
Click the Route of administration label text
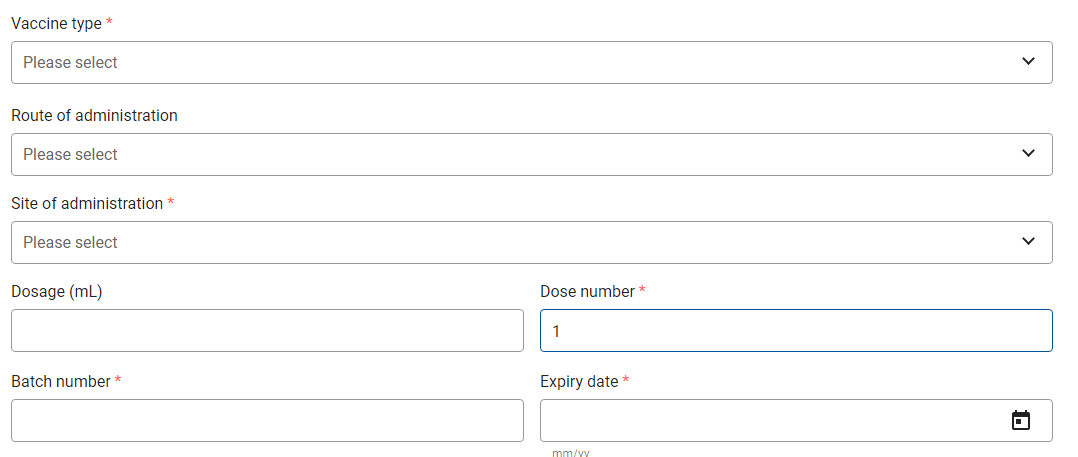pos(94,115)
